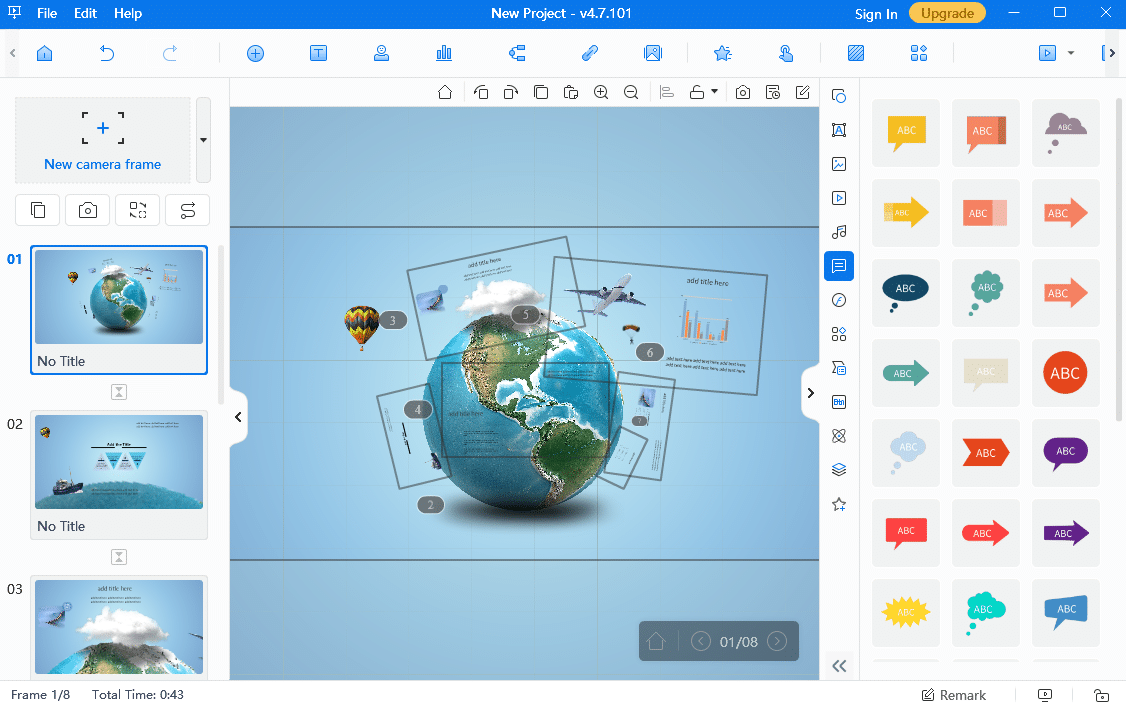Click the text box tool icon
Image resolution: width=1126 pixels, height=704 pixels.
pyautogui.click(x=318, y=54)
